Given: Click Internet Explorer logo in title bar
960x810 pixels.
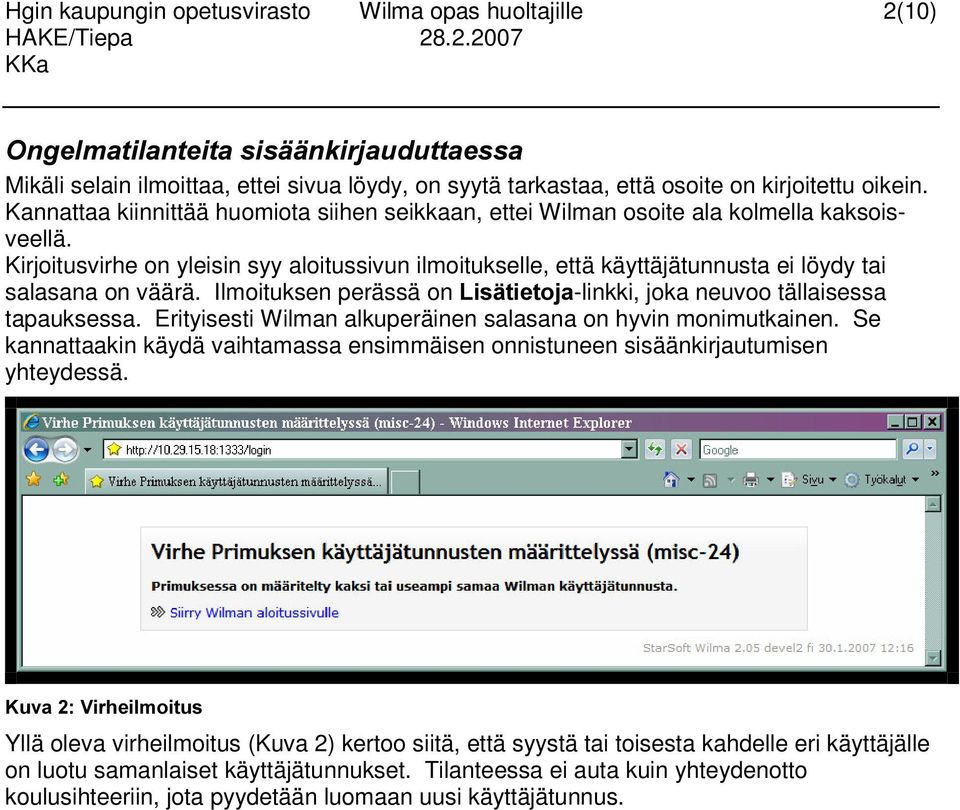Looking at the screenshot, I should pos(31,422).
